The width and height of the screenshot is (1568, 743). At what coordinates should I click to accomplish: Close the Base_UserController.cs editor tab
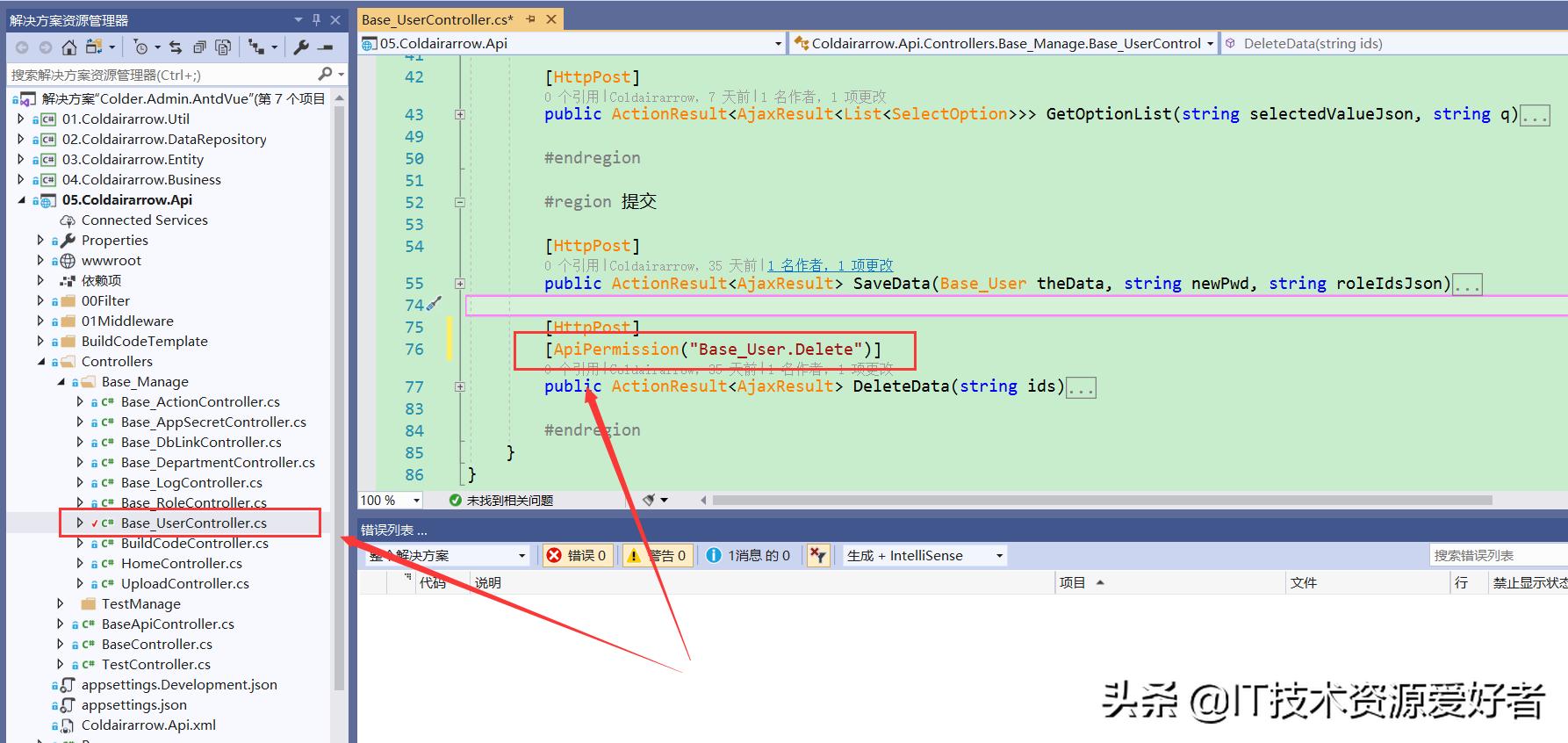551,19
